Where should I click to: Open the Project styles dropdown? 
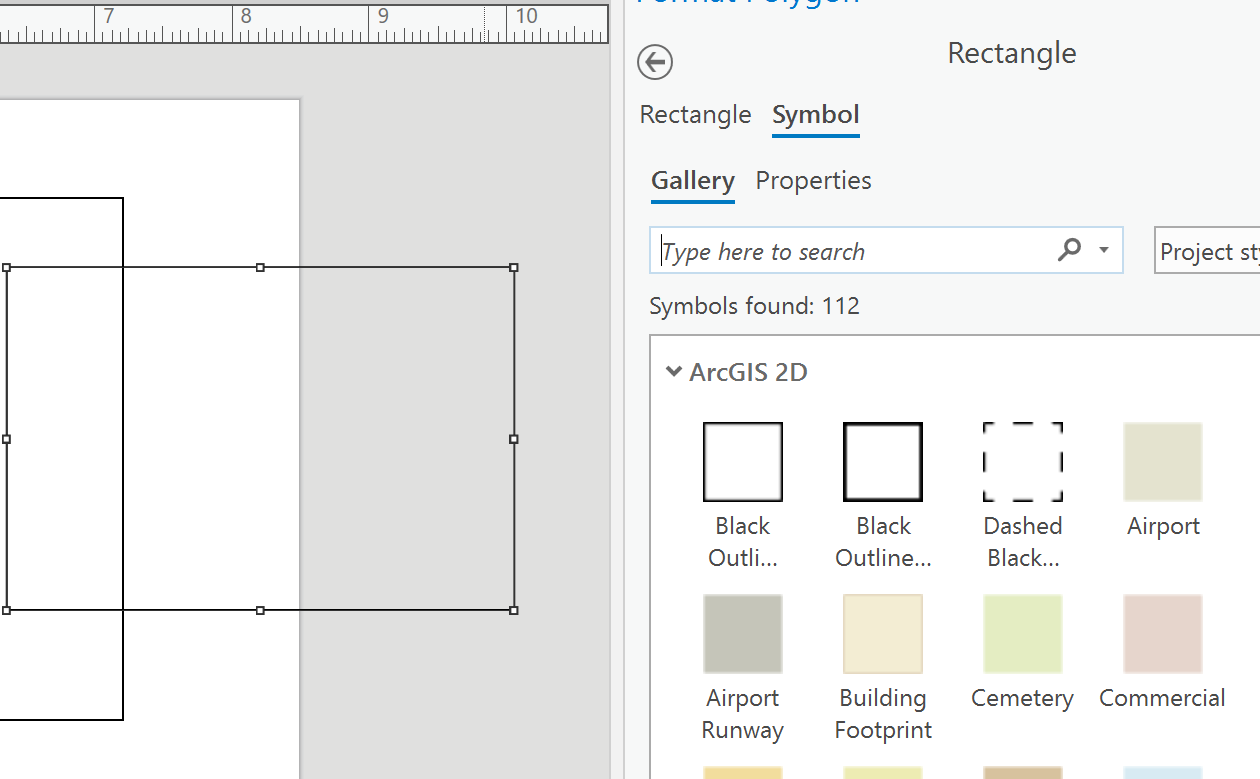pyautogui.click(x=1208, y=251)
